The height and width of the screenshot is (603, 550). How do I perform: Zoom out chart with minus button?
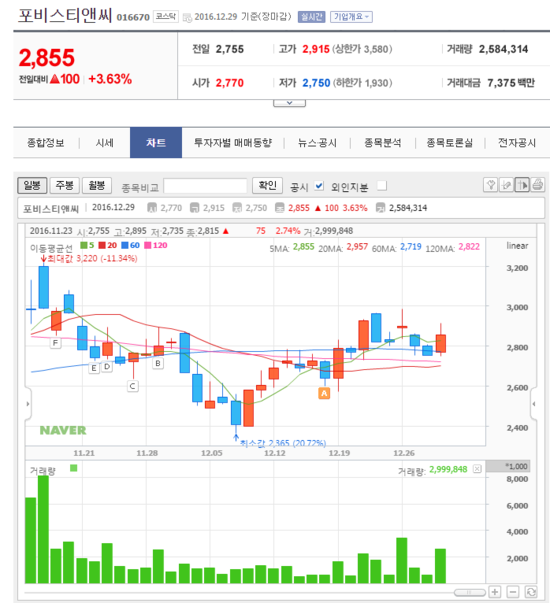513,592
